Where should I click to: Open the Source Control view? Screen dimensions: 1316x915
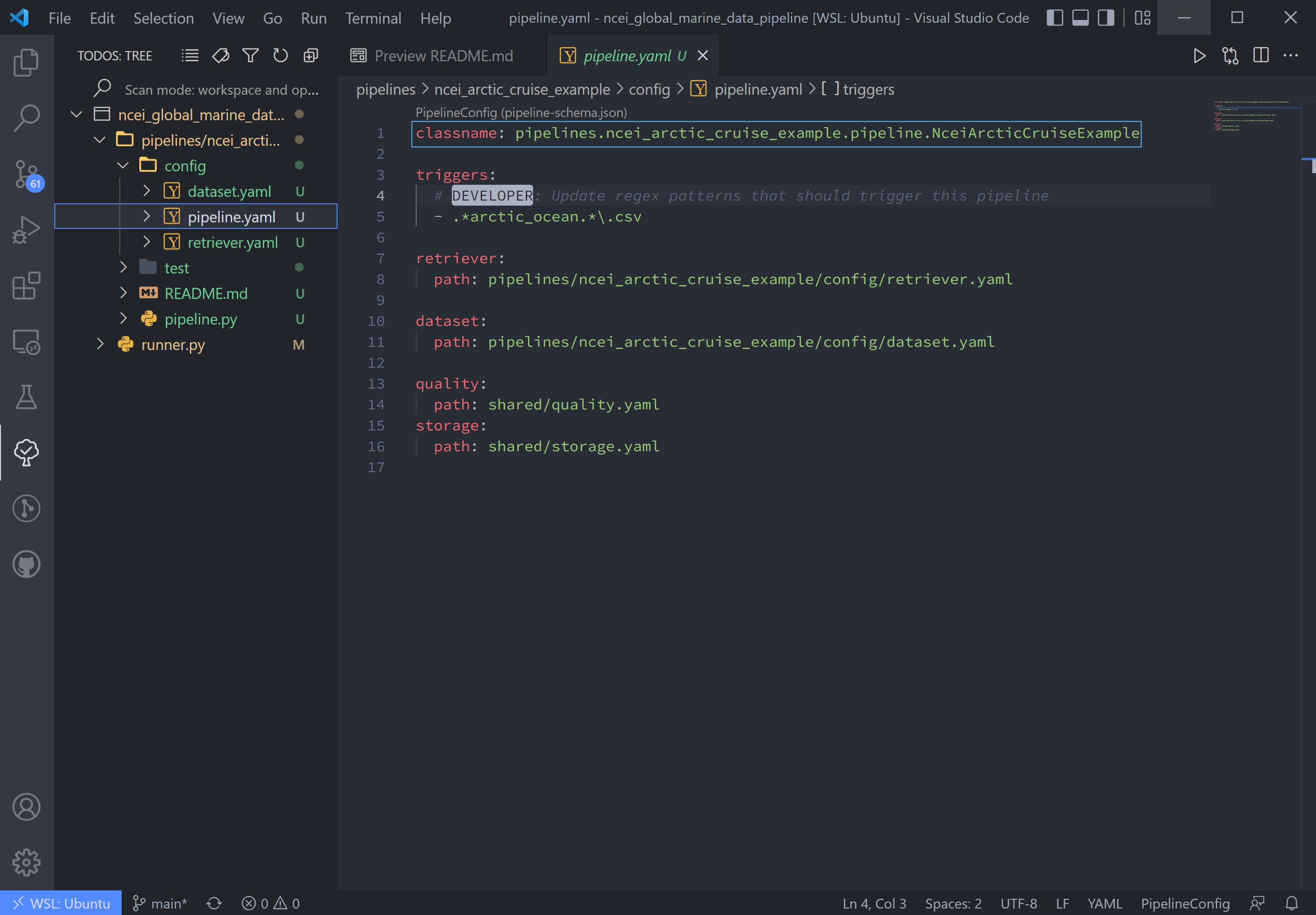point(26,174)
